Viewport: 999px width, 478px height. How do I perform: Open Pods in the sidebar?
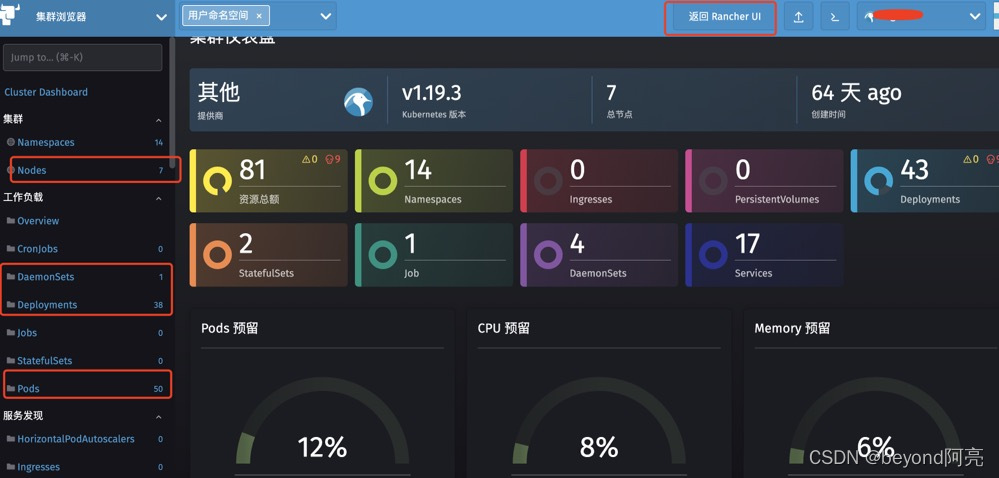pos(29,389)
